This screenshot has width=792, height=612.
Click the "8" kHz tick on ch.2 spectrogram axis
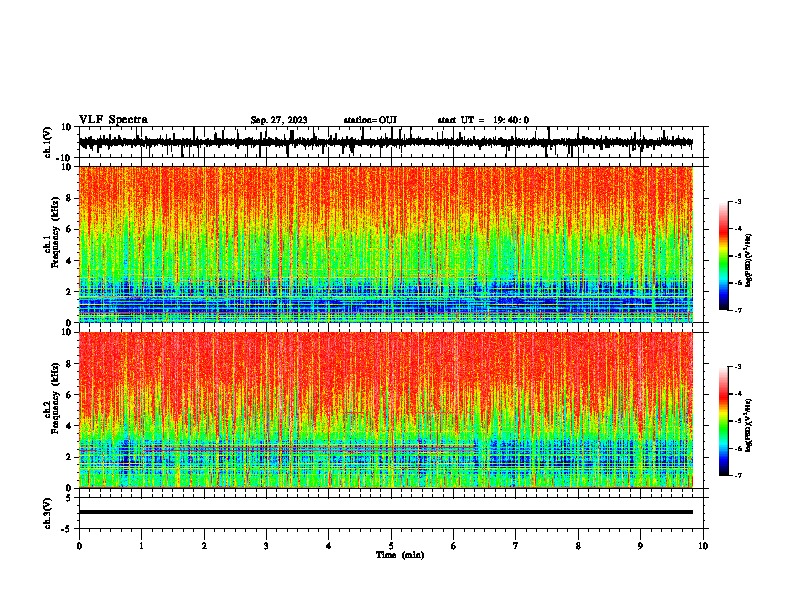[69, 364]
